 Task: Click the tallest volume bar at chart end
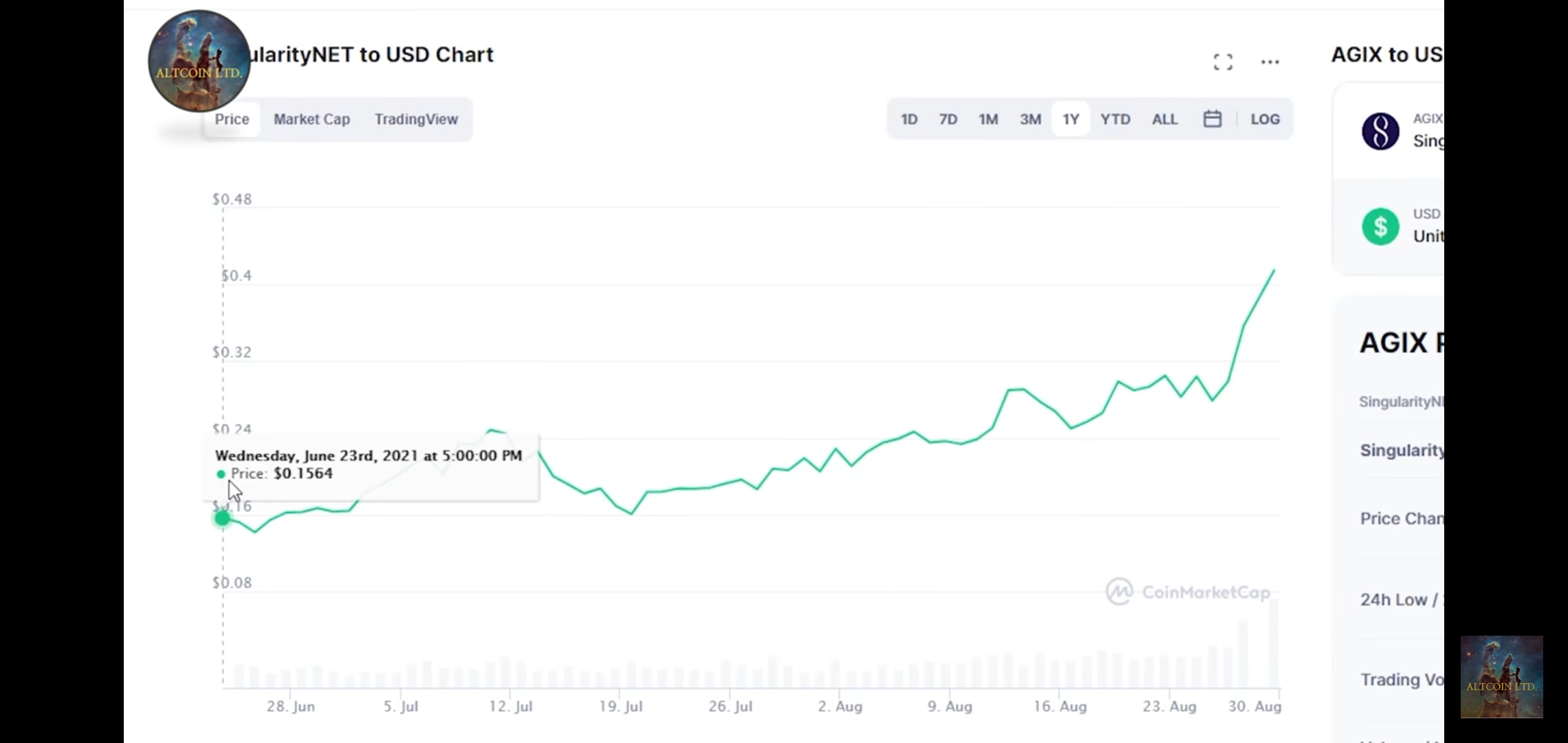click(1274, 643)
